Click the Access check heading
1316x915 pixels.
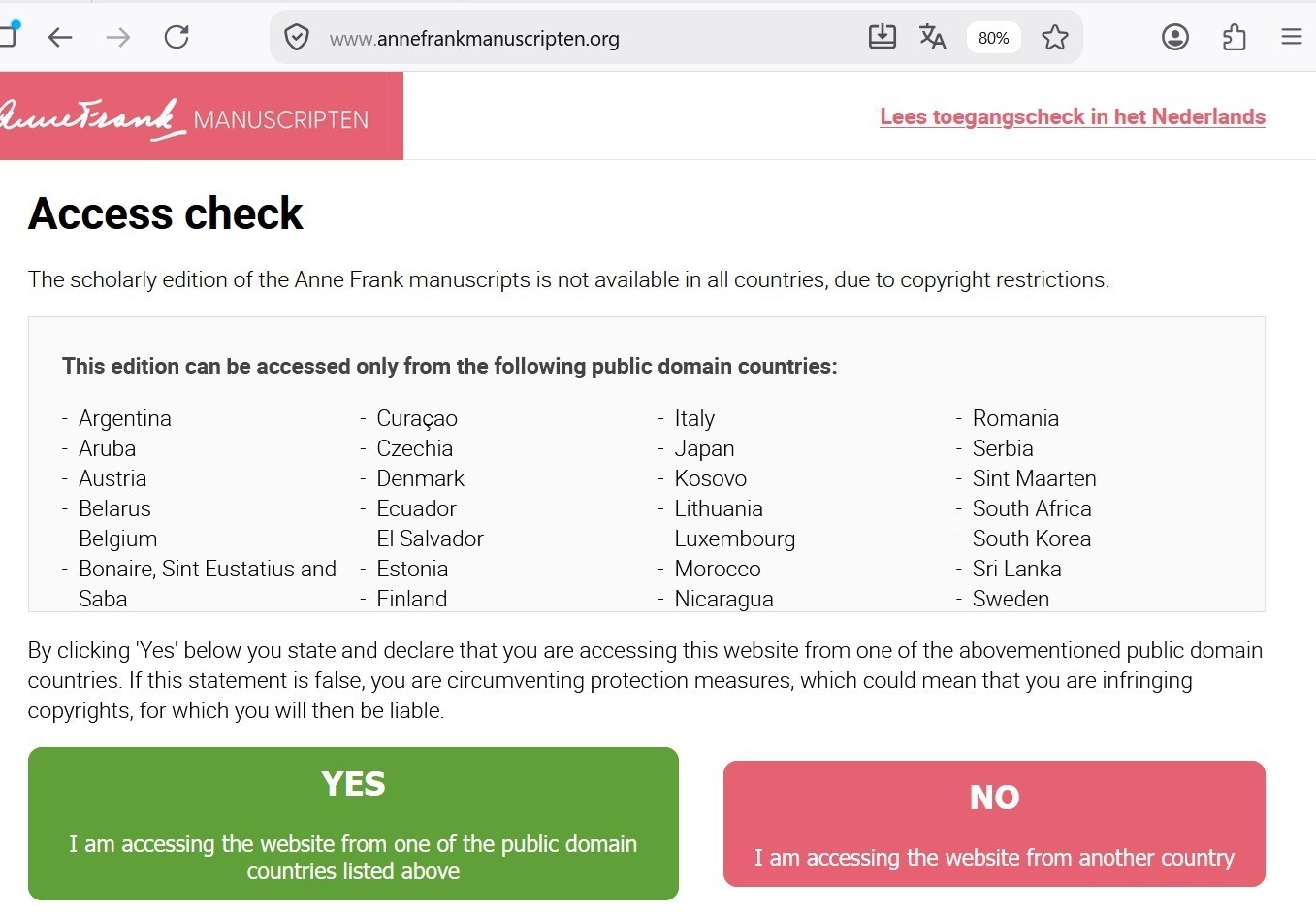[x=166, y=213]
